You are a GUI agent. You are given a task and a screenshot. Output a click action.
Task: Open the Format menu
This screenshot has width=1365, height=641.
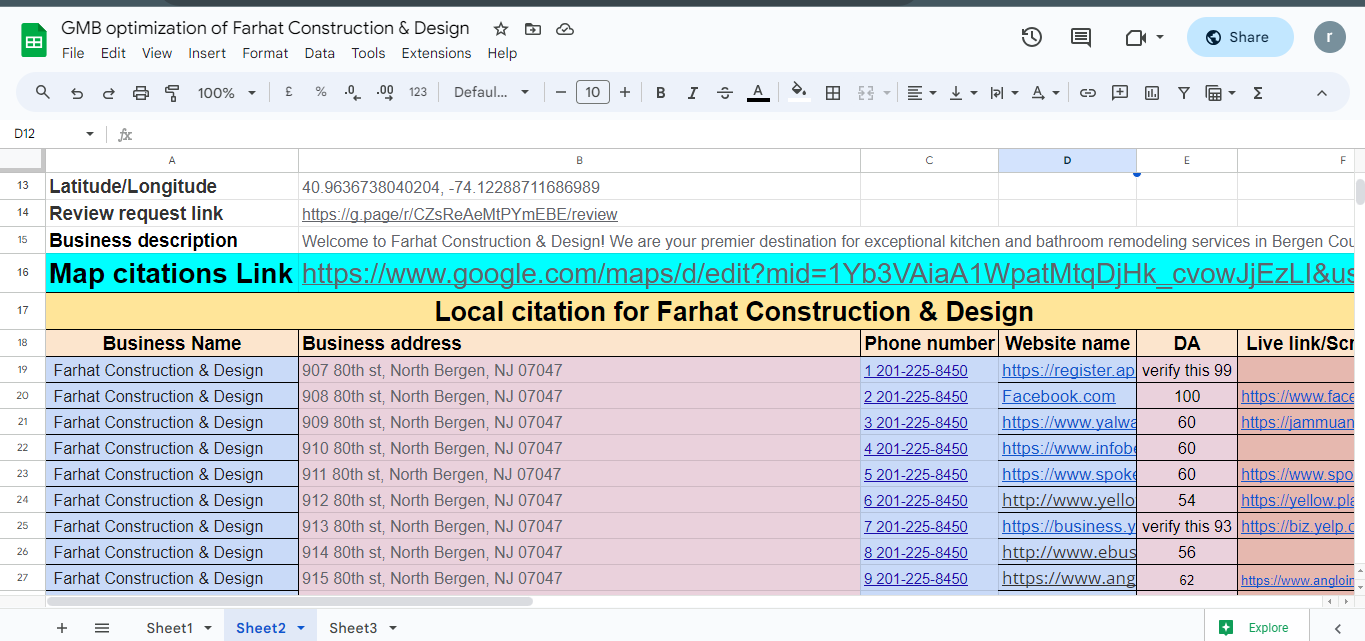coord(265,53)
